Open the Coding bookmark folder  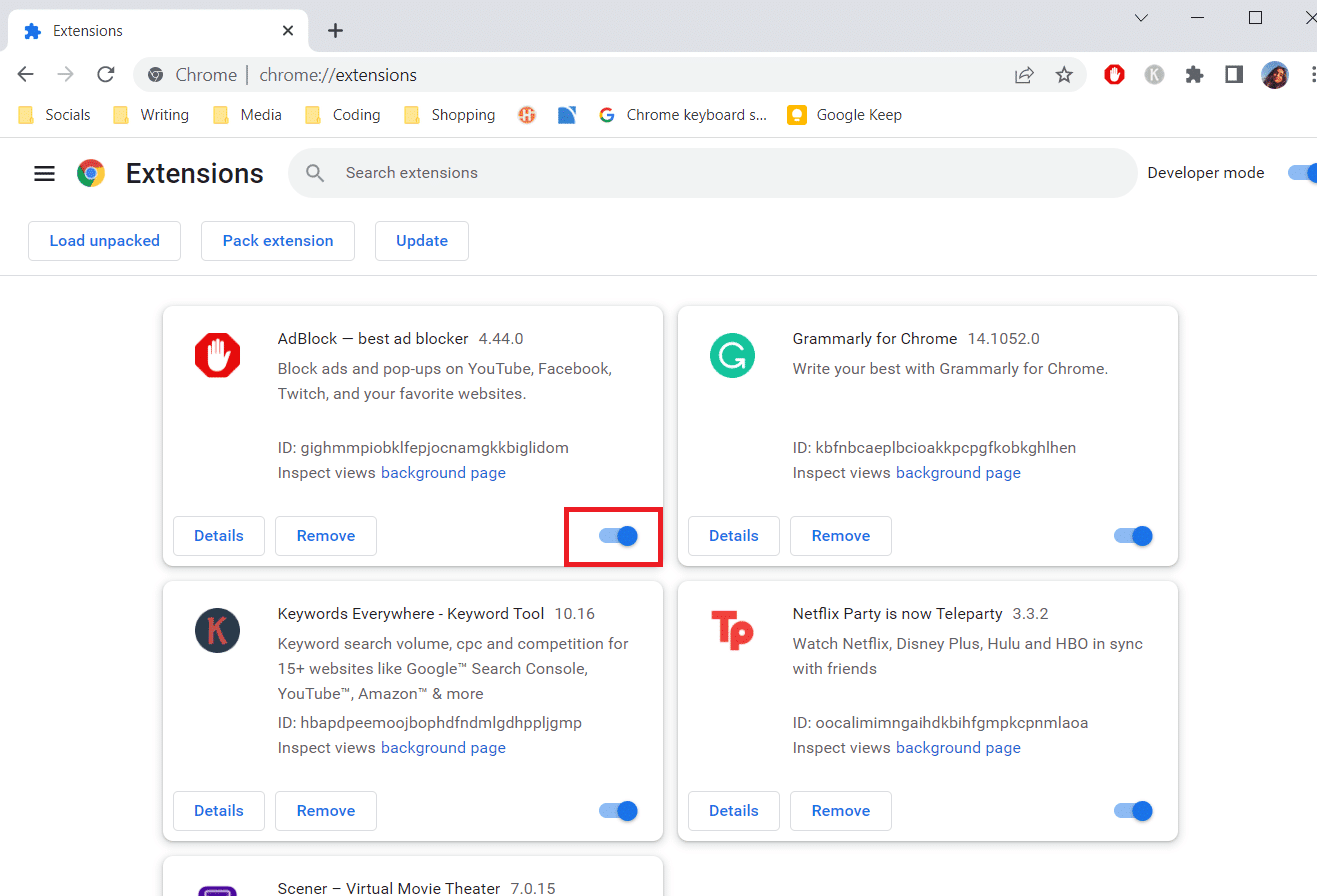pyautogui.click(x=343, y=115)
